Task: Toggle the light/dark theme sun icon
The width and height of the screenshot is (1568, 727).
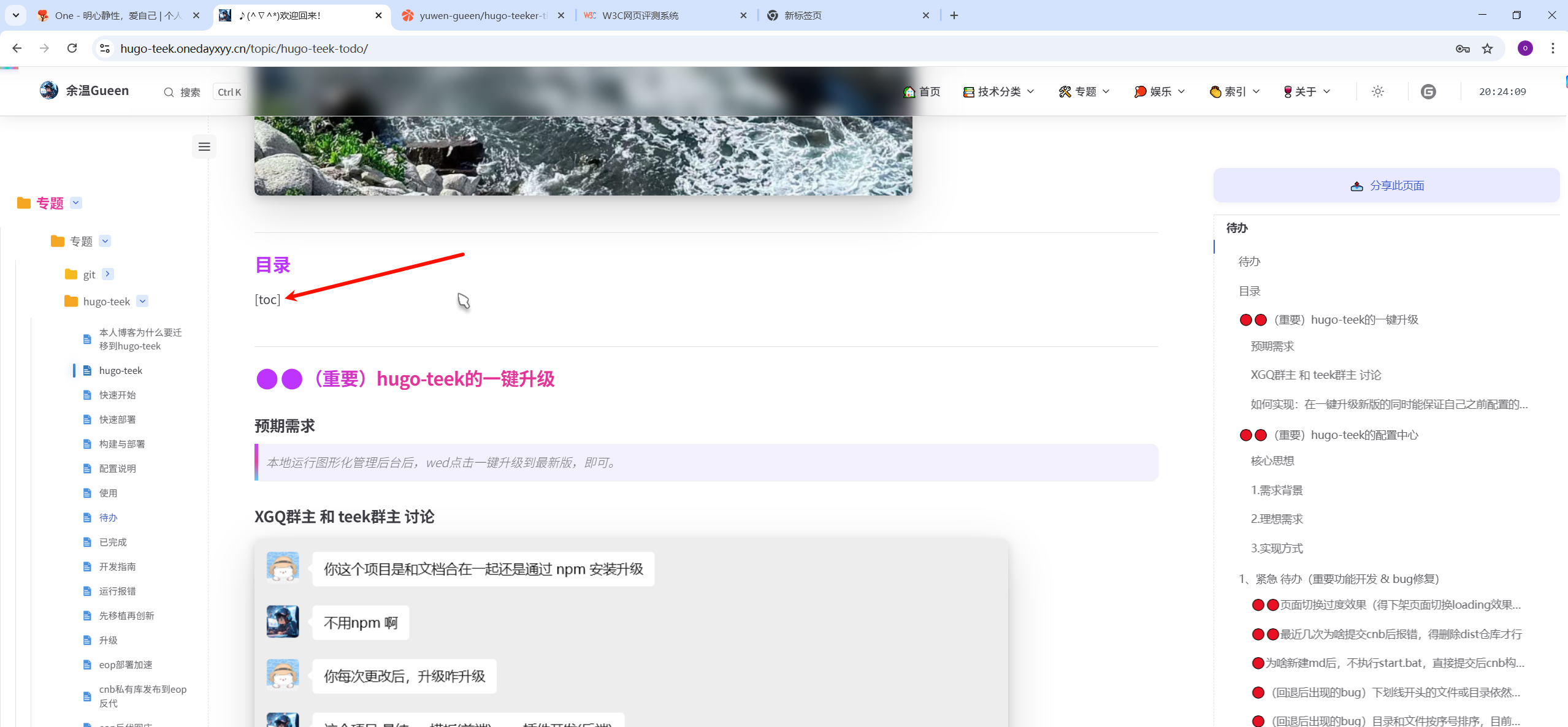Action: click(1378, 91)
